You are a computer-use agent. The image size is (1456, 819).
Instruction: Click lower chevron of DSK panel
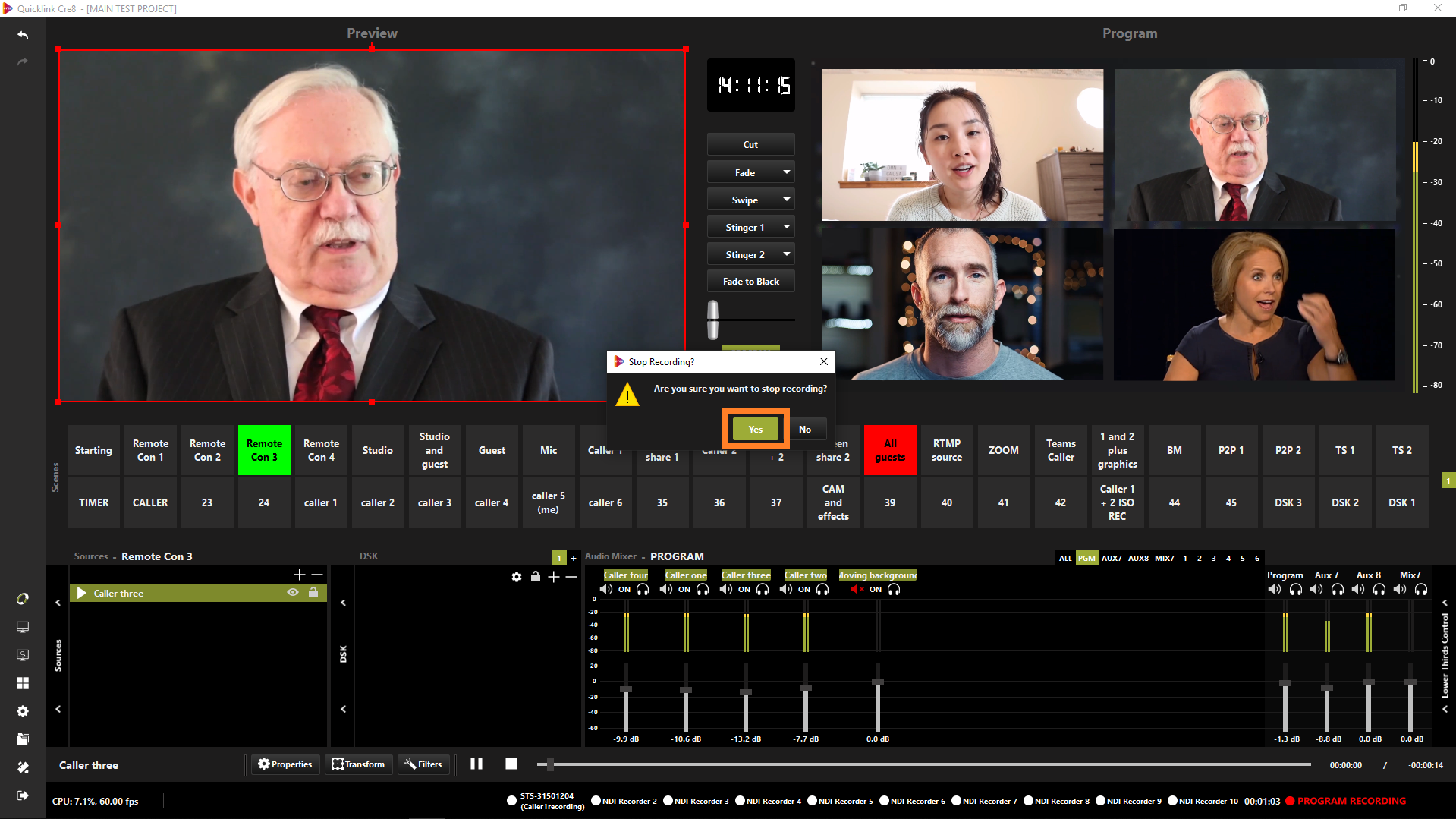pyautogui.click(x=344, y=709)
